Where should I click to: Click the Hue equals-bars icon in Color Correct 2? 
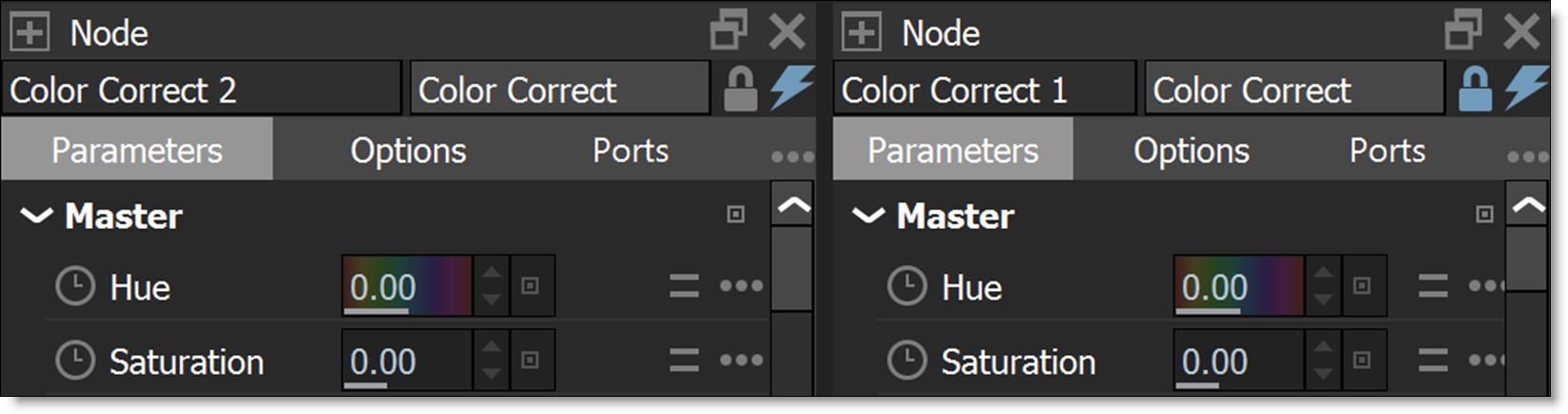683,286
